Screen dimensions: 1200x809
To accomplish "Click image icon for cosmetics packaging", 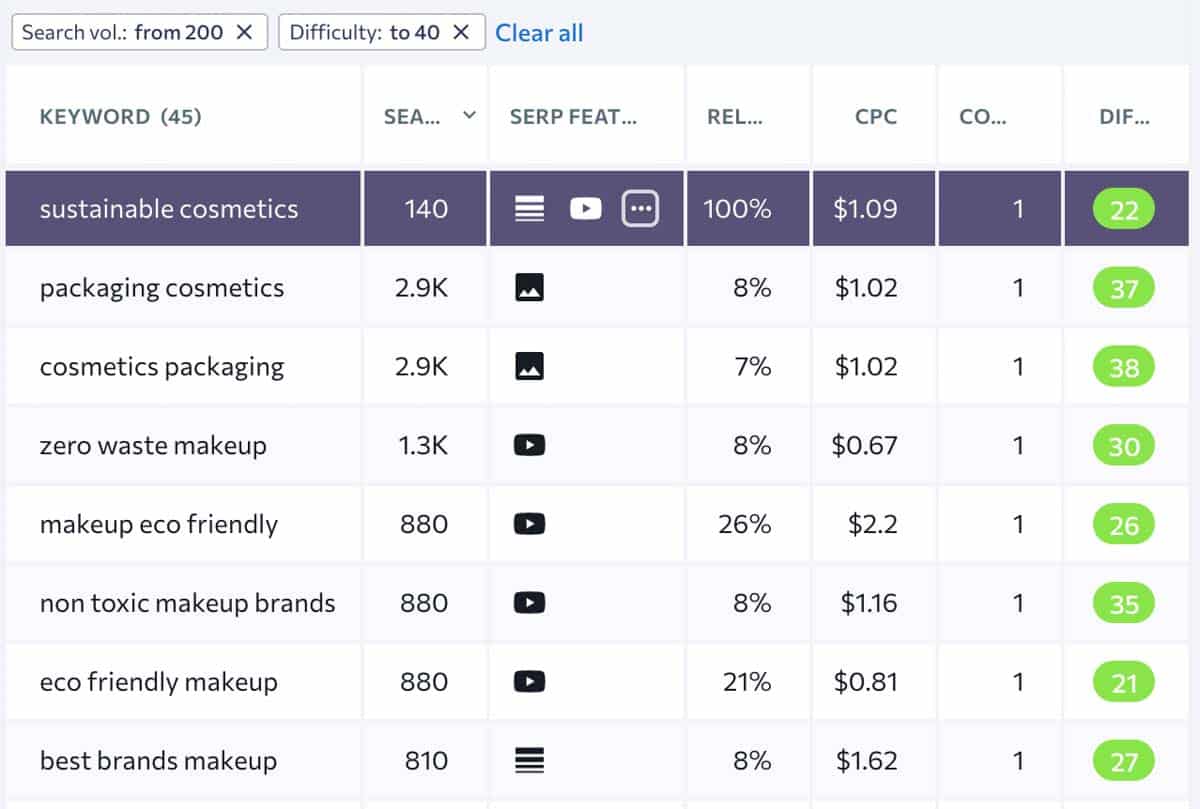I will click(529, 367).
